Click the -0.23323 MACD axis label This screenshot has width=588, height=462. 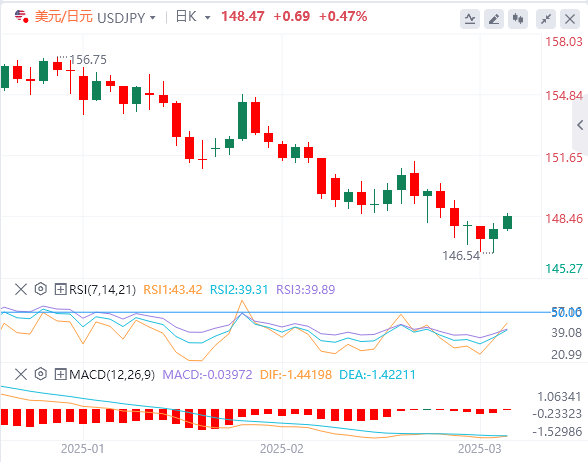pyautogui.click(x=557, y=414)
